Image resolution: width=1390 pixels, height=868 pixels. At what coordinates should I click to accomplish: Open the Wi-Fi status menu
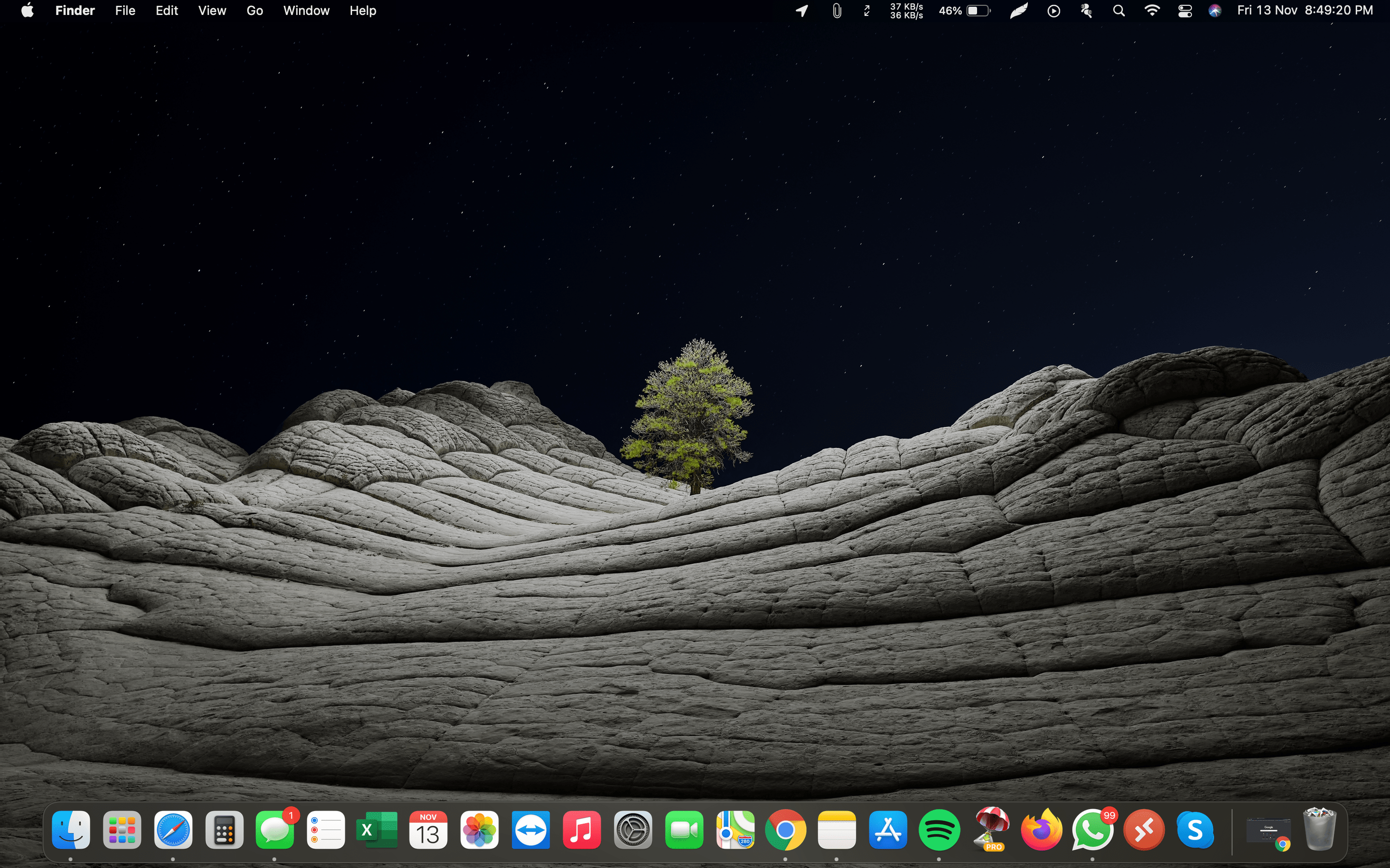tap(1152, 11)
